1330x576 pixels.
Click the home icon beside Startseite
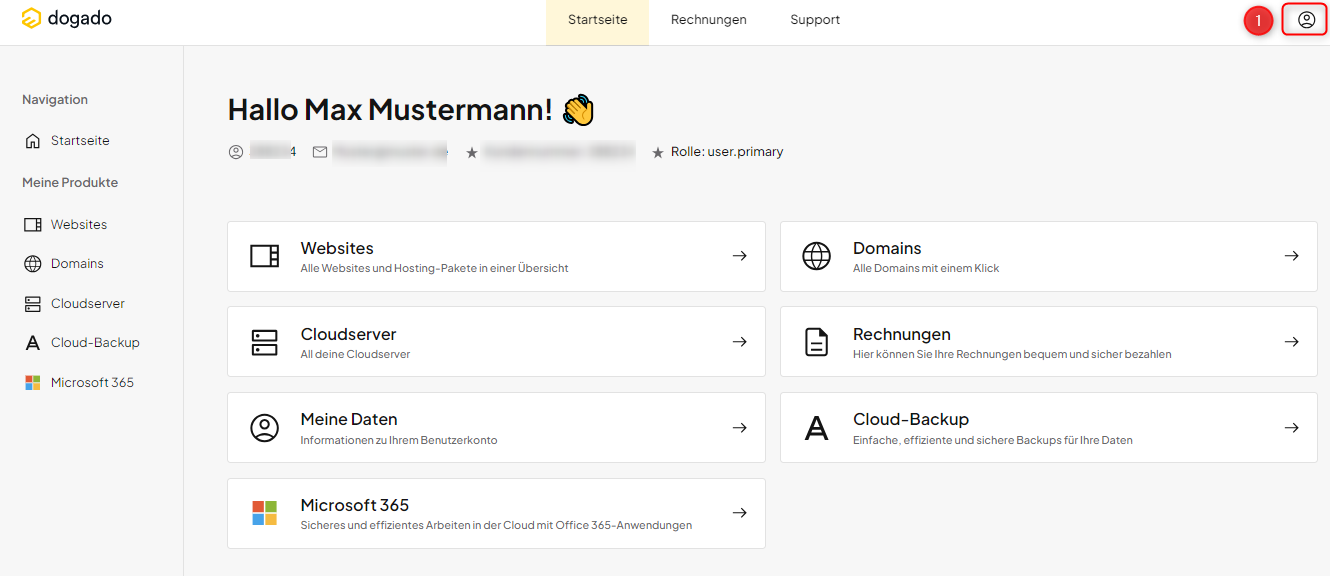coord(33,141)
